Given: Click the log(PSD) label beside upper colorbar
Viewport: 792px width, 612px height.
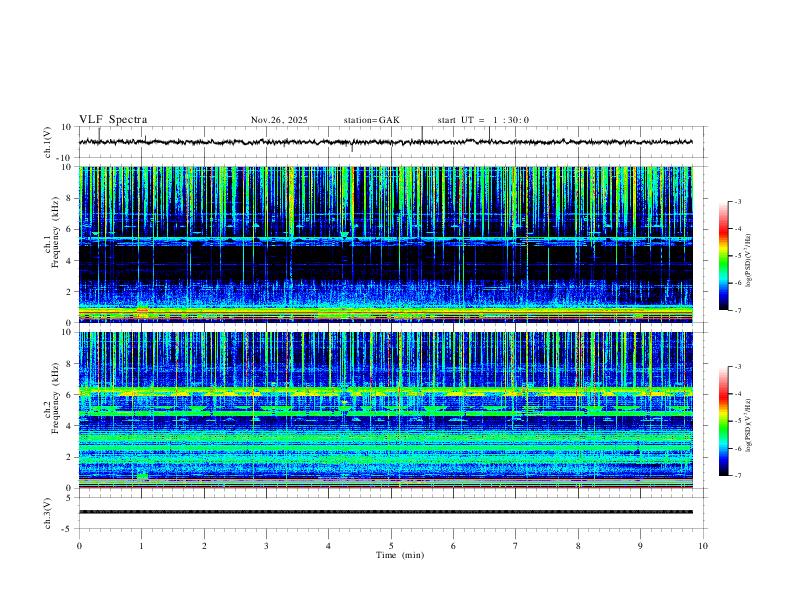Looking at the screenshot, I should pyautogui.click(x=748, y=256).
